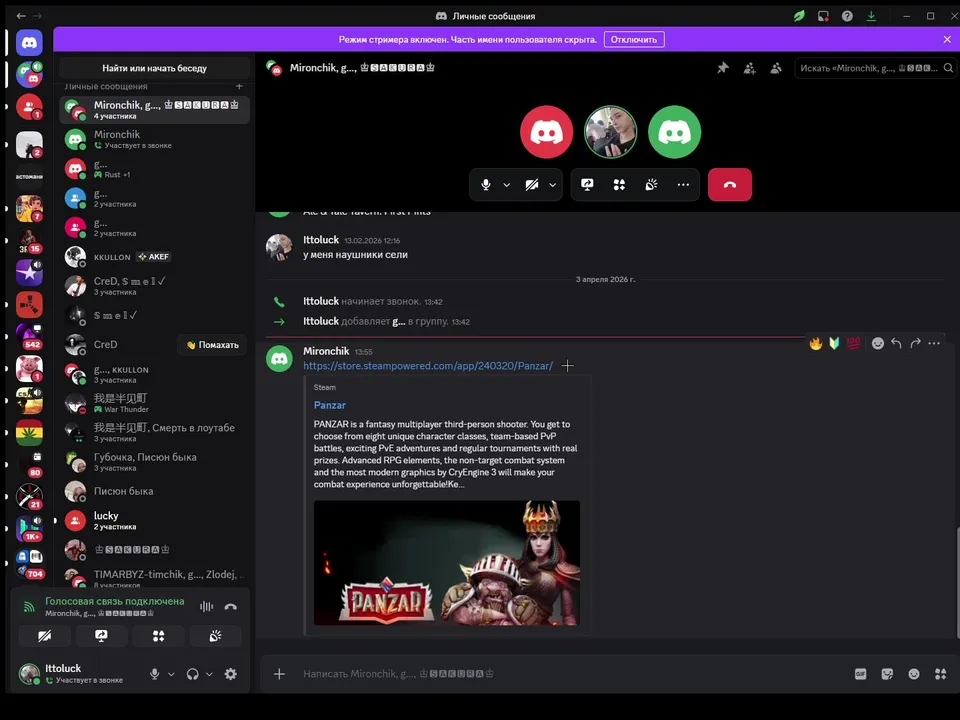
Task: Open server with 542 badge
Action: tap(29, 337)
